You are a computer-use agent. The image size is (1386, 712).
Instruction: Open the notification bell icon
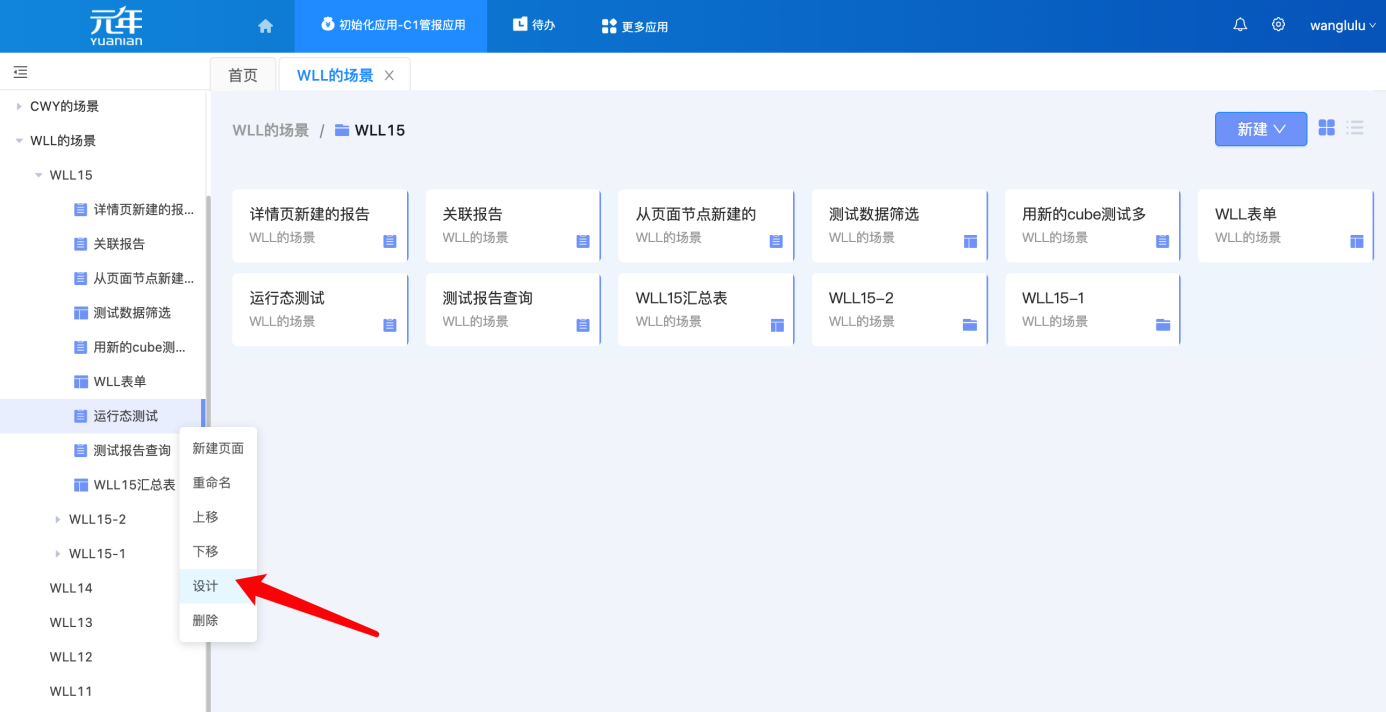pos(1239,24)
